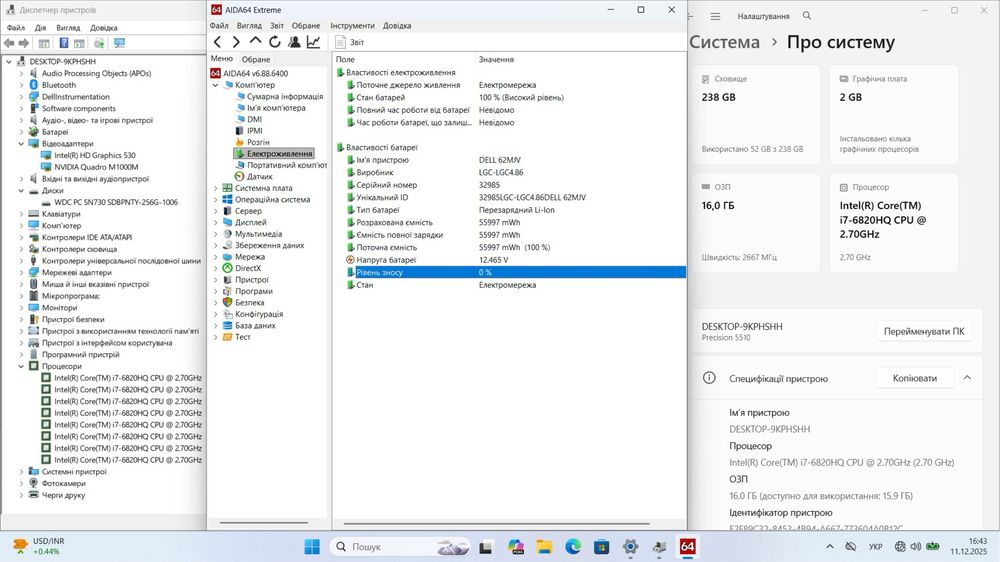This screenshot has width=1000, height=562.
Task: Click Device Manager scan hardware monitor icon
Action: (119, 43)
